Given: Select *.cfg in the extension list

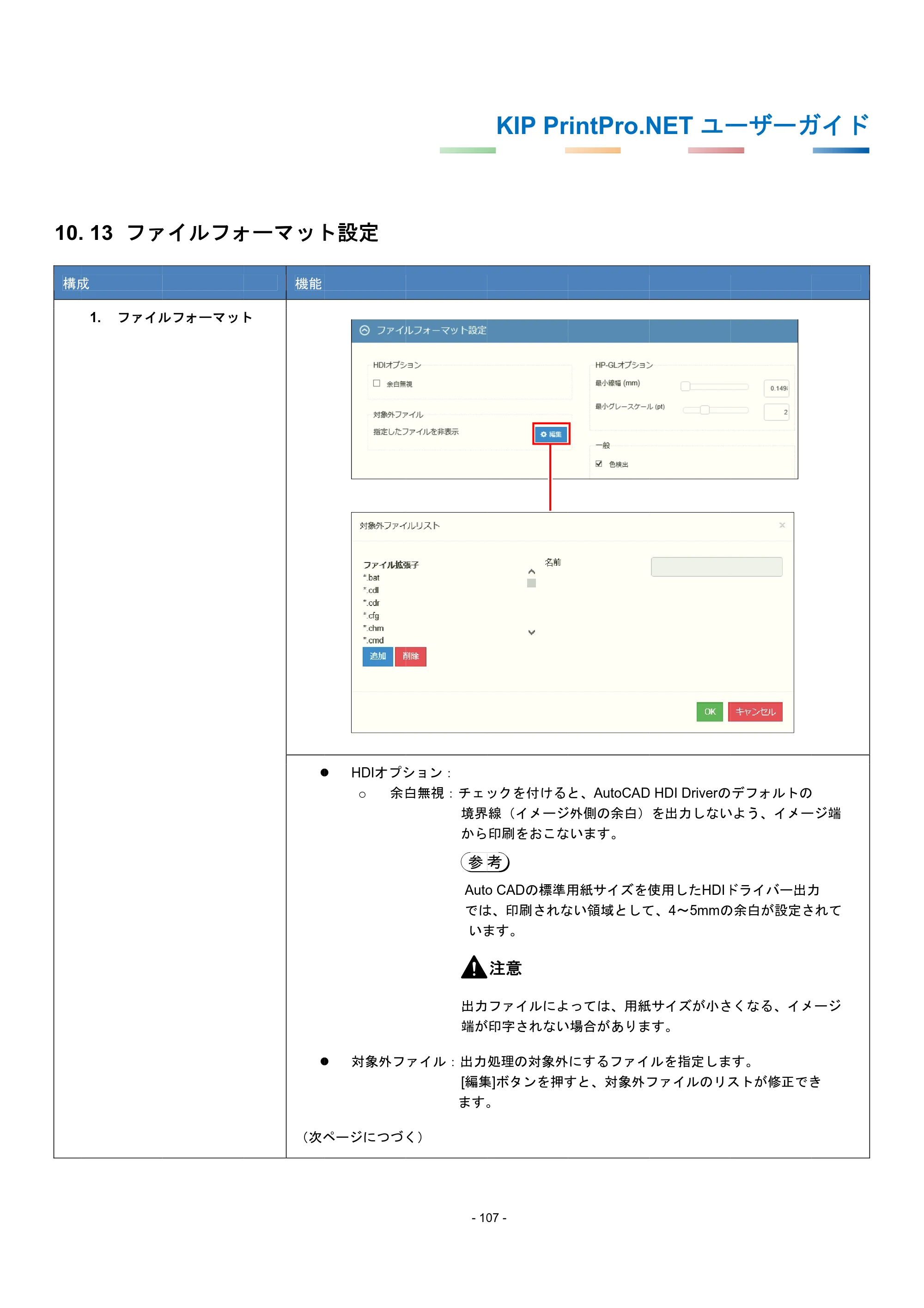Looking at the screenshot, I should 371,615.
